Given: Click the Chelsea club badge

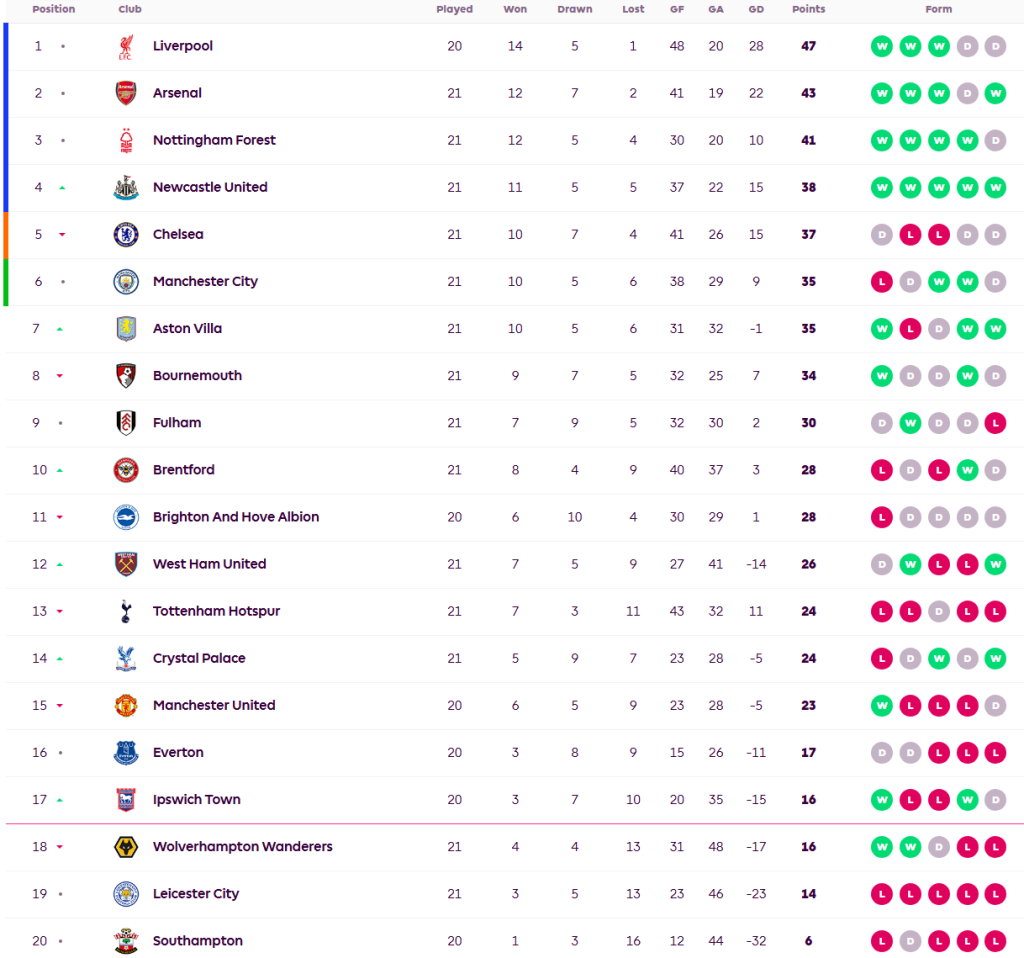Looking at the screenshot, I should pyautogui.click(x=125, y=234).
